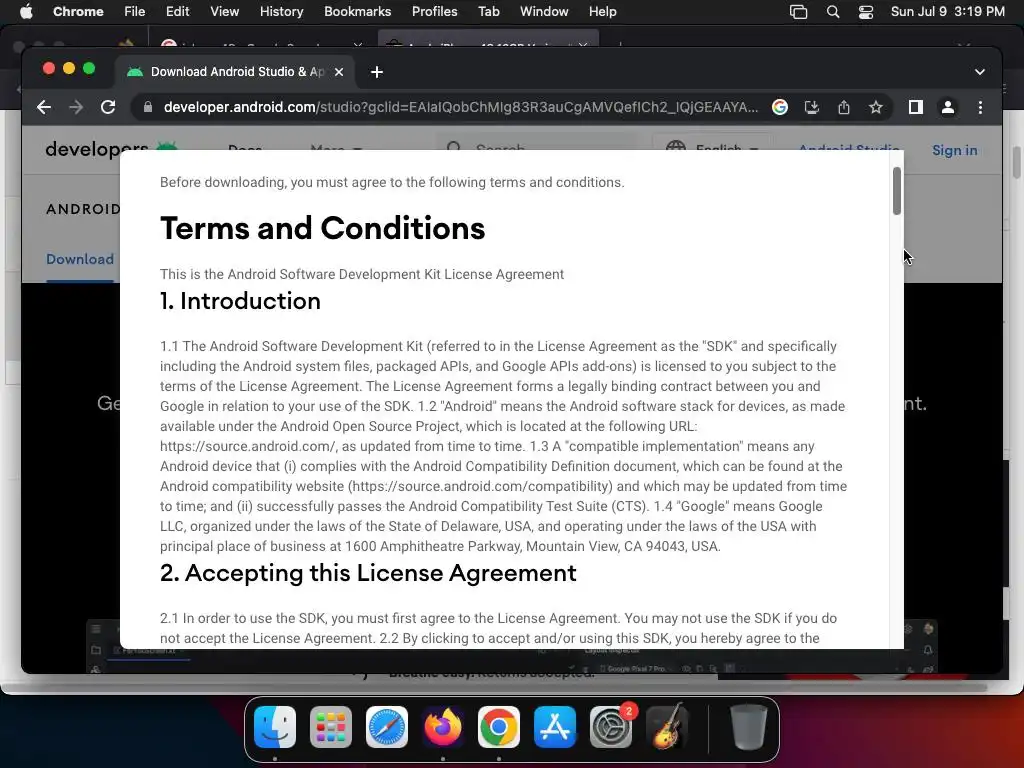Reload the Android Studio download page
The image size is (1024, 768).
(108, 107)
